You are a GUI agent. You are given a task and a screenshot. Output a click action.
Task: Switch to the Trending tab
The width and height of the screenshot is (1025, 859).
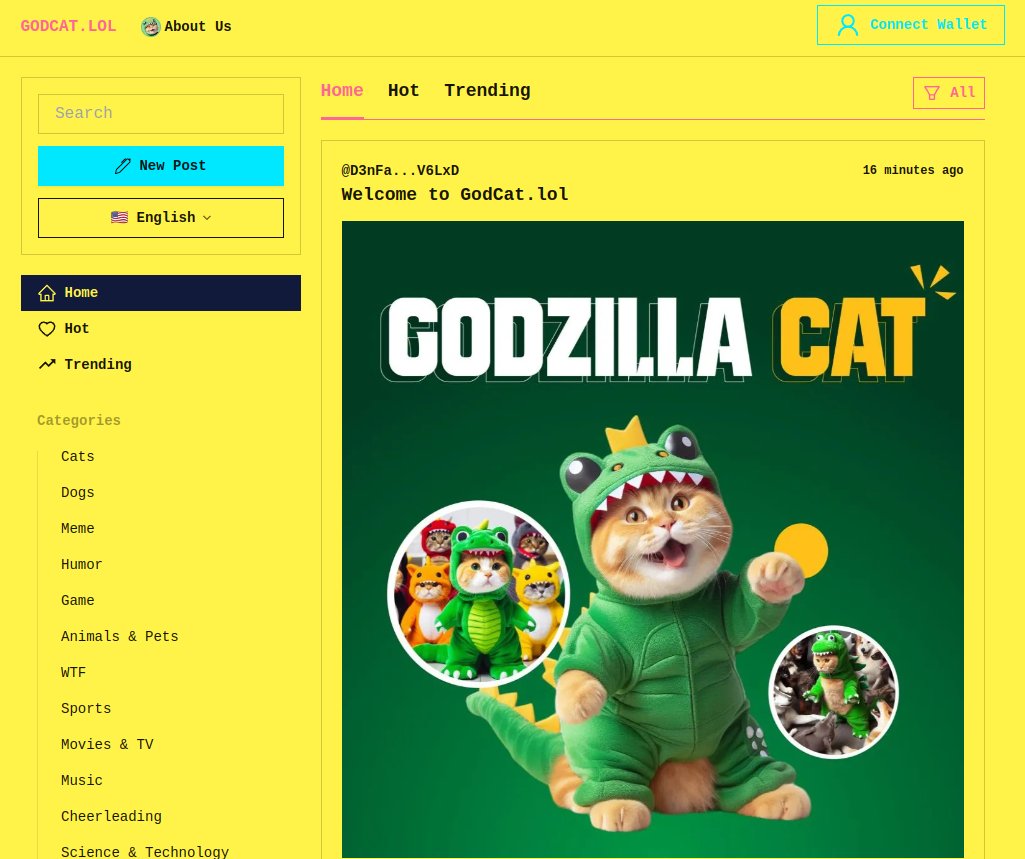point(487,91)
